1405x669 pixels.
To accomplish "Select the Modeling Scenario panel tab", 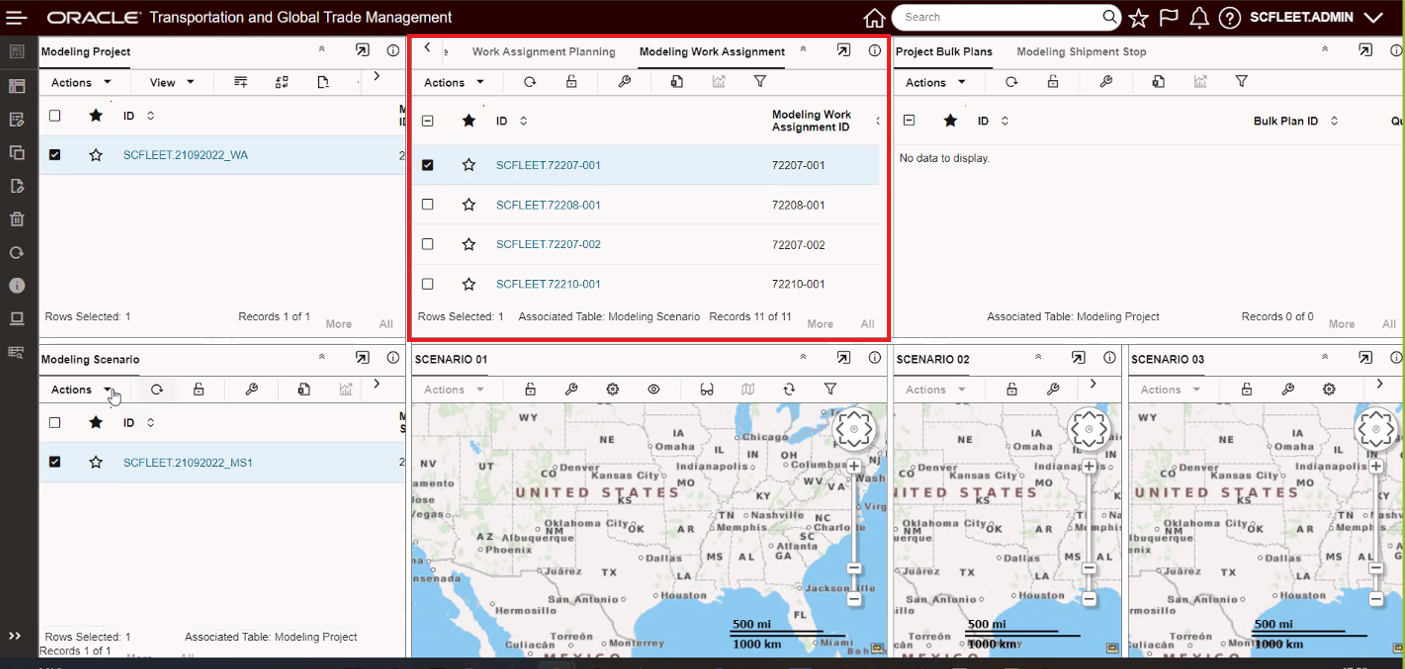I will coord(90,360).
